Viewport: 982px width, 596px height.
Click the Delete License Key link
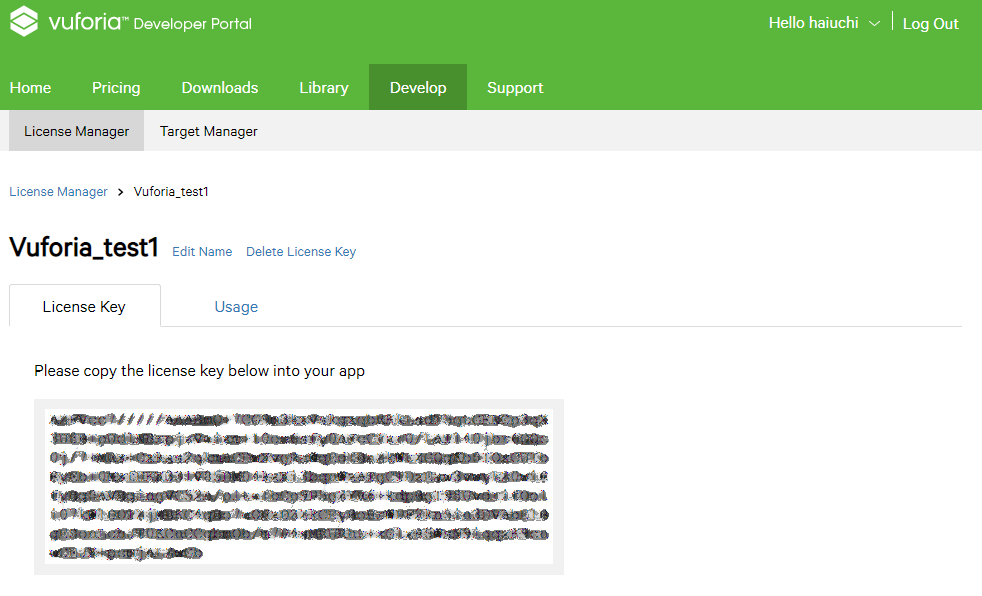point(301,252)
